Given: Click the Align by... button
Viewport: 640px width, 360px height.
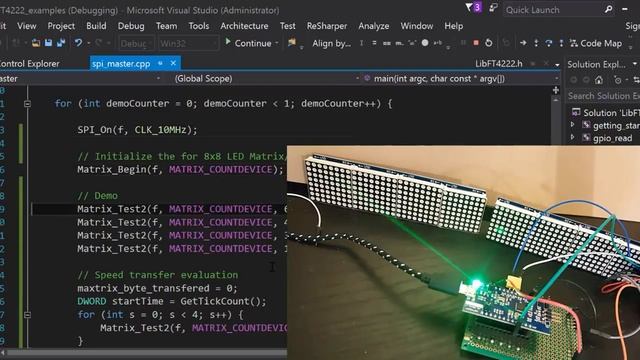Looking at the screenshot, I should 331,43.
